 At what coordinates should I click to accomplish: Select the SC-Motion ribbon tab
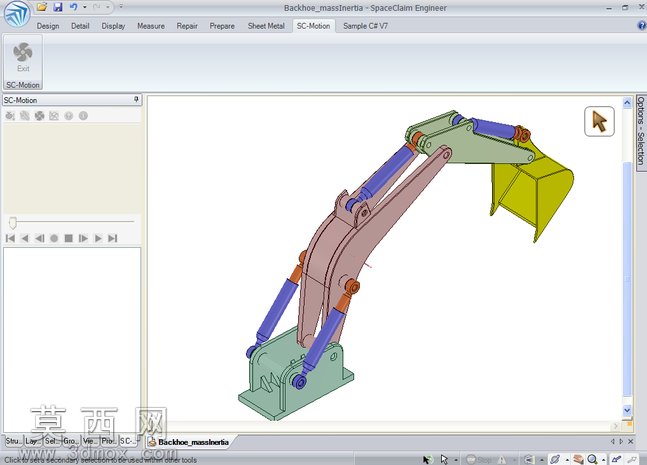(x=313, y=26)
